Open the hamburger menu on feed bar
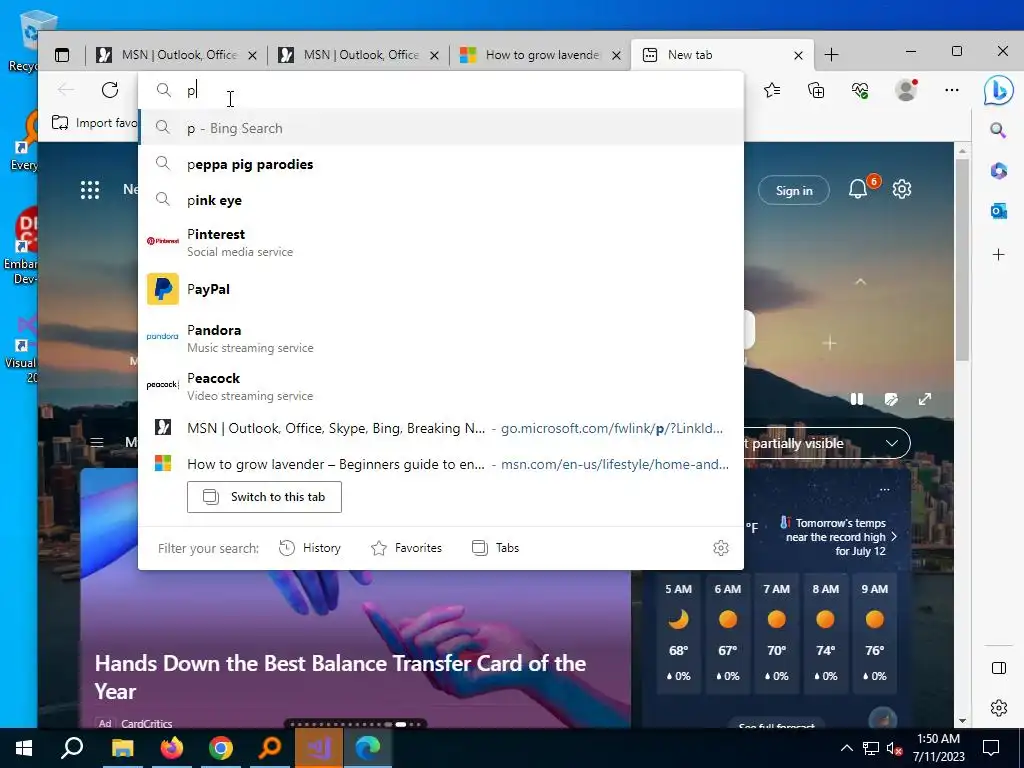1024x768 pixels. [x=97, y=442]
